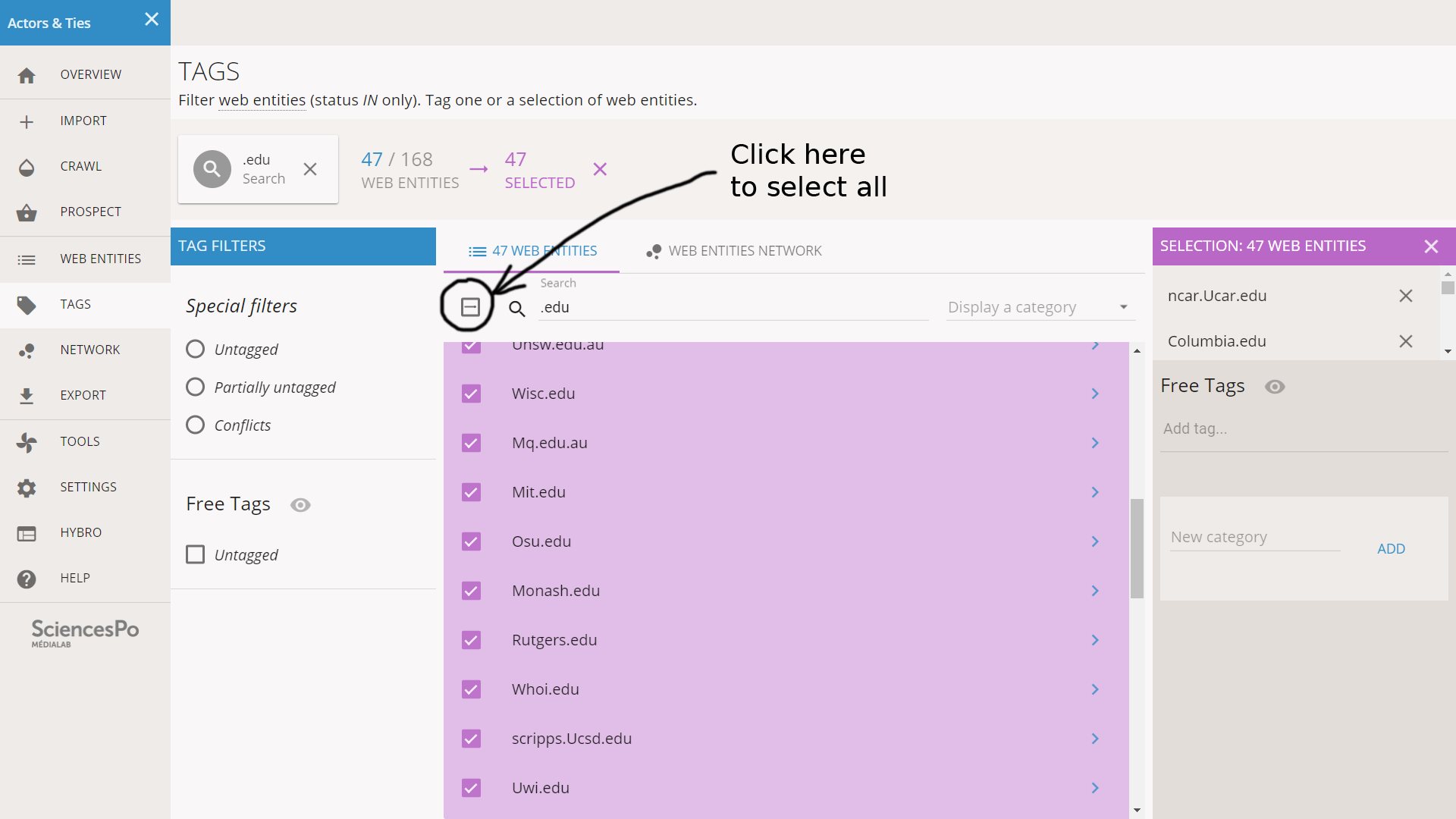Expand Osu.edu row chevron
The width and height of the screenshot is (1456, 819).
point(1095,541)
